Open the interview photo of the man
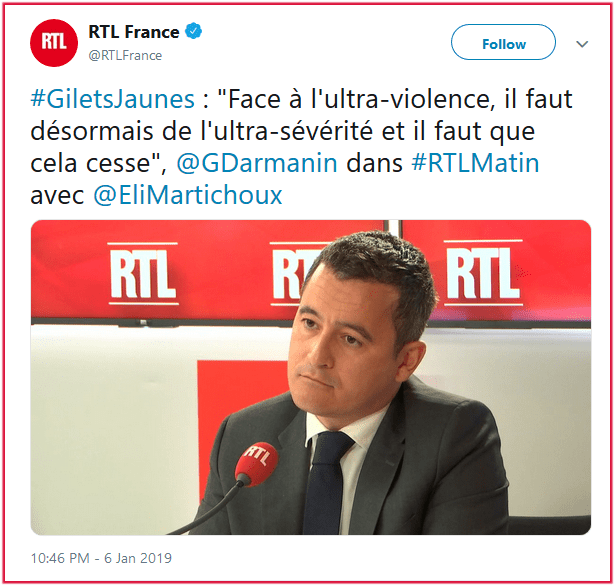The height and width of the screenshot is (585, 614). [311, 377]
